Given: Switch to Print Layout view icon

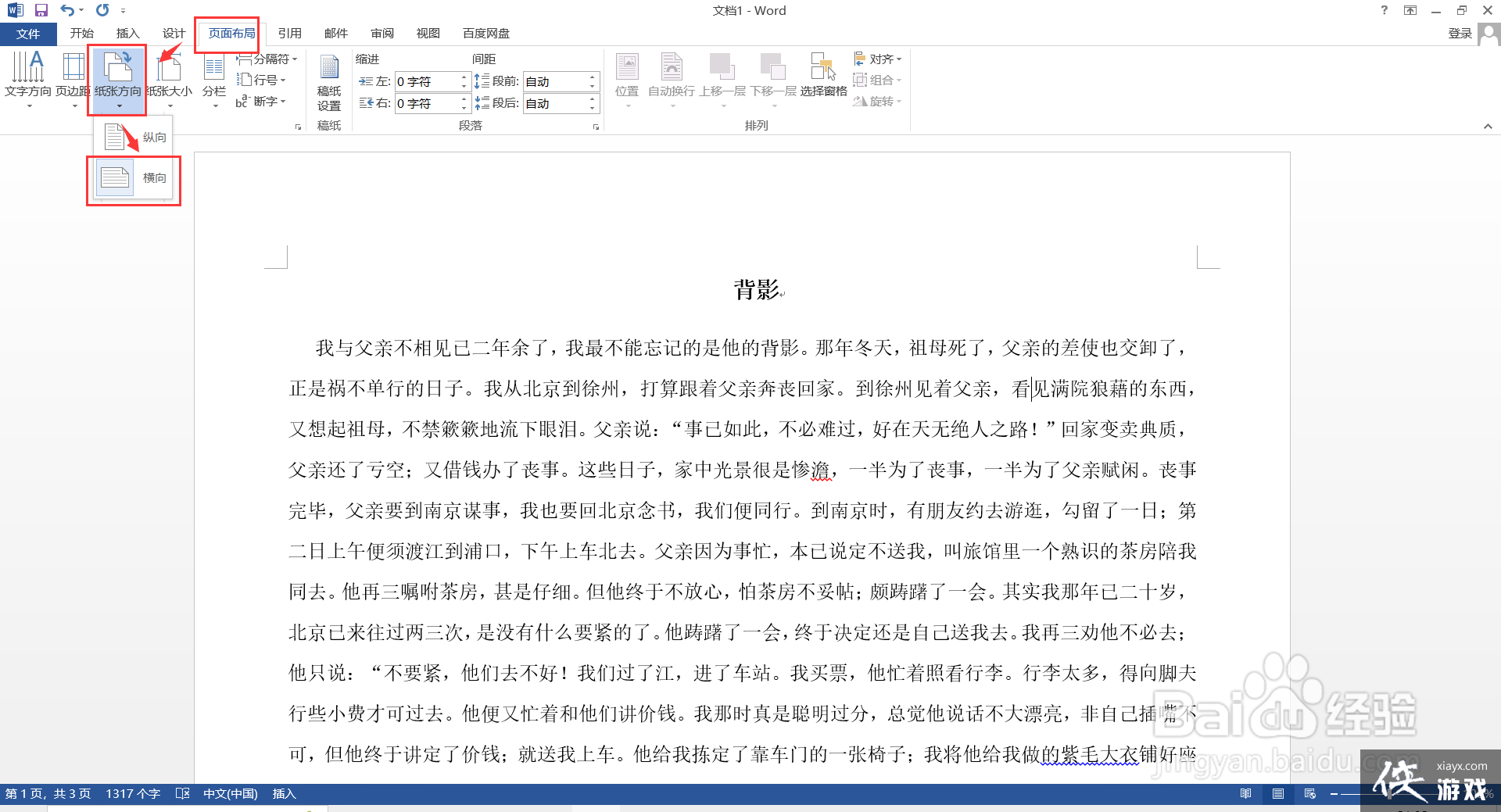Looking at the screenshot, I should [x=1278, y=793].
